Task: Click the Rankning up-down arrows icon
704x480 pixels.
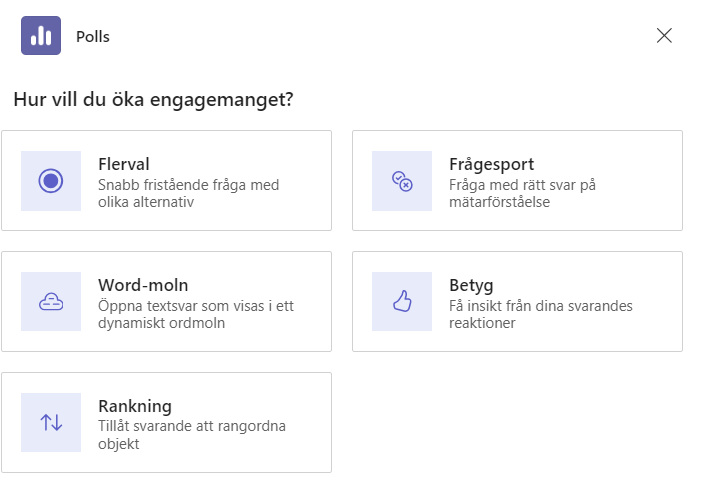Action: pyautogui.click(x=51, y=423)
